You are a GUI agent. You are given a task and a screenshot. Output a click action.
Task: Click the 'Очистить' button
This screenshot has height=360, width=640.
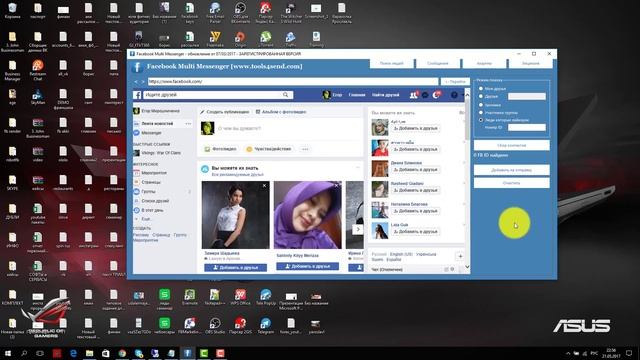click(x=512, y=183)
